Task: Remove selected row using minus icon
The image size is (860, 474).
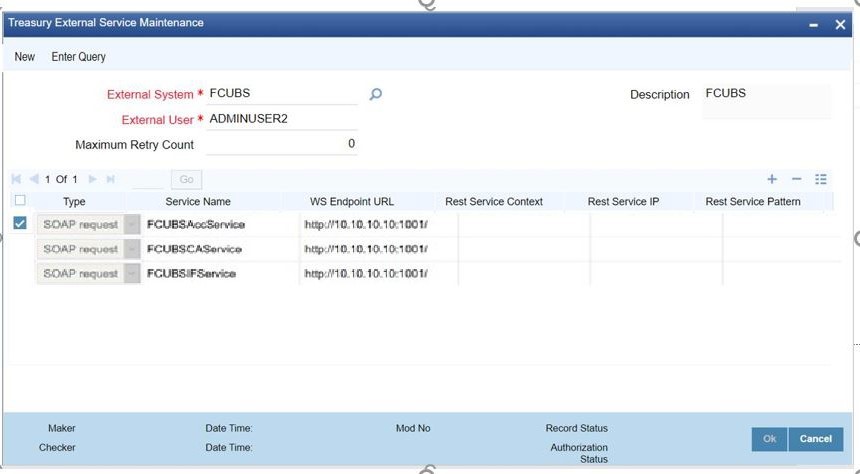Action: tap(796, 179)
